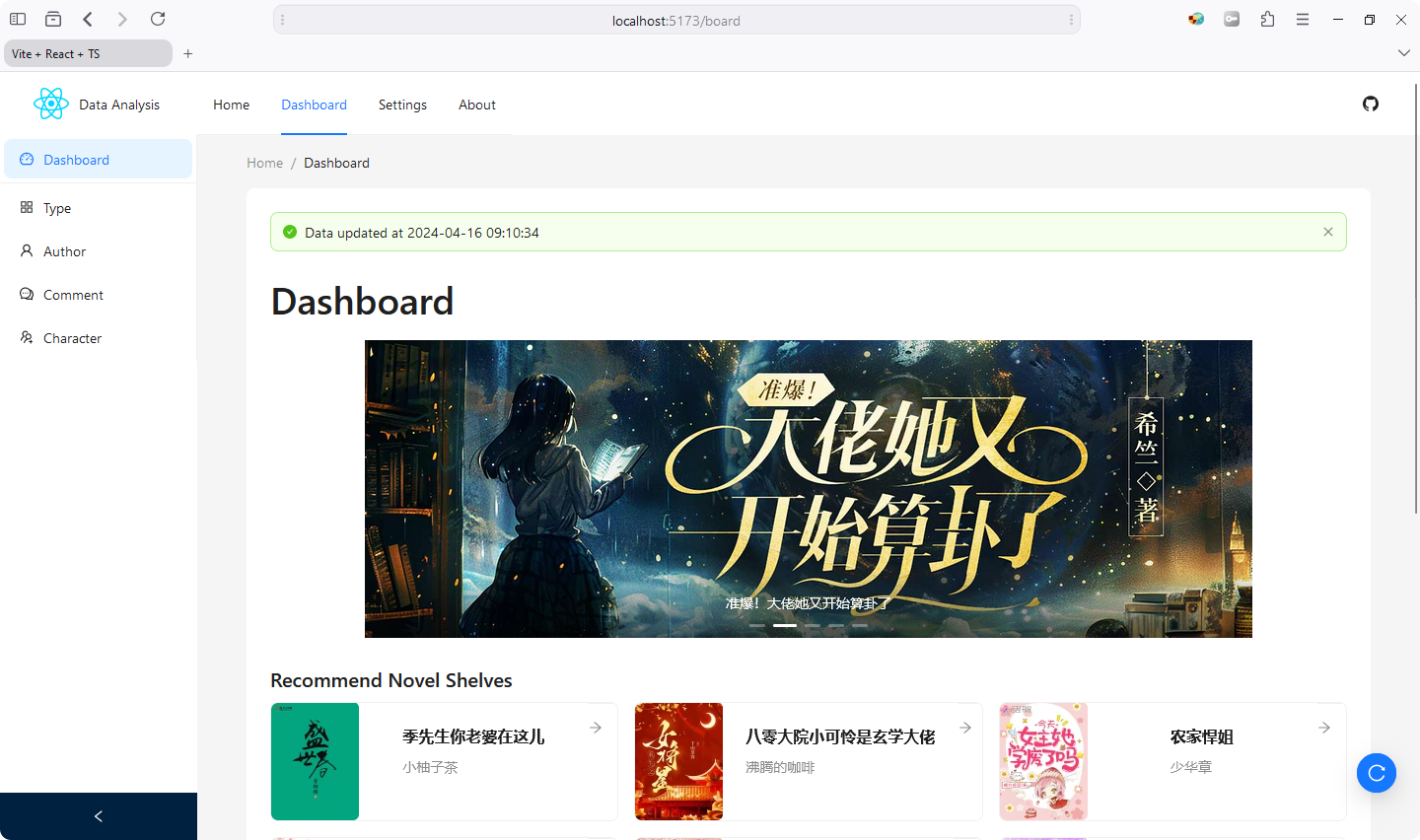The height and width of the screenshot is (840, 1420).
Task: Go forward in browser history
Action: tap(122, 19)
